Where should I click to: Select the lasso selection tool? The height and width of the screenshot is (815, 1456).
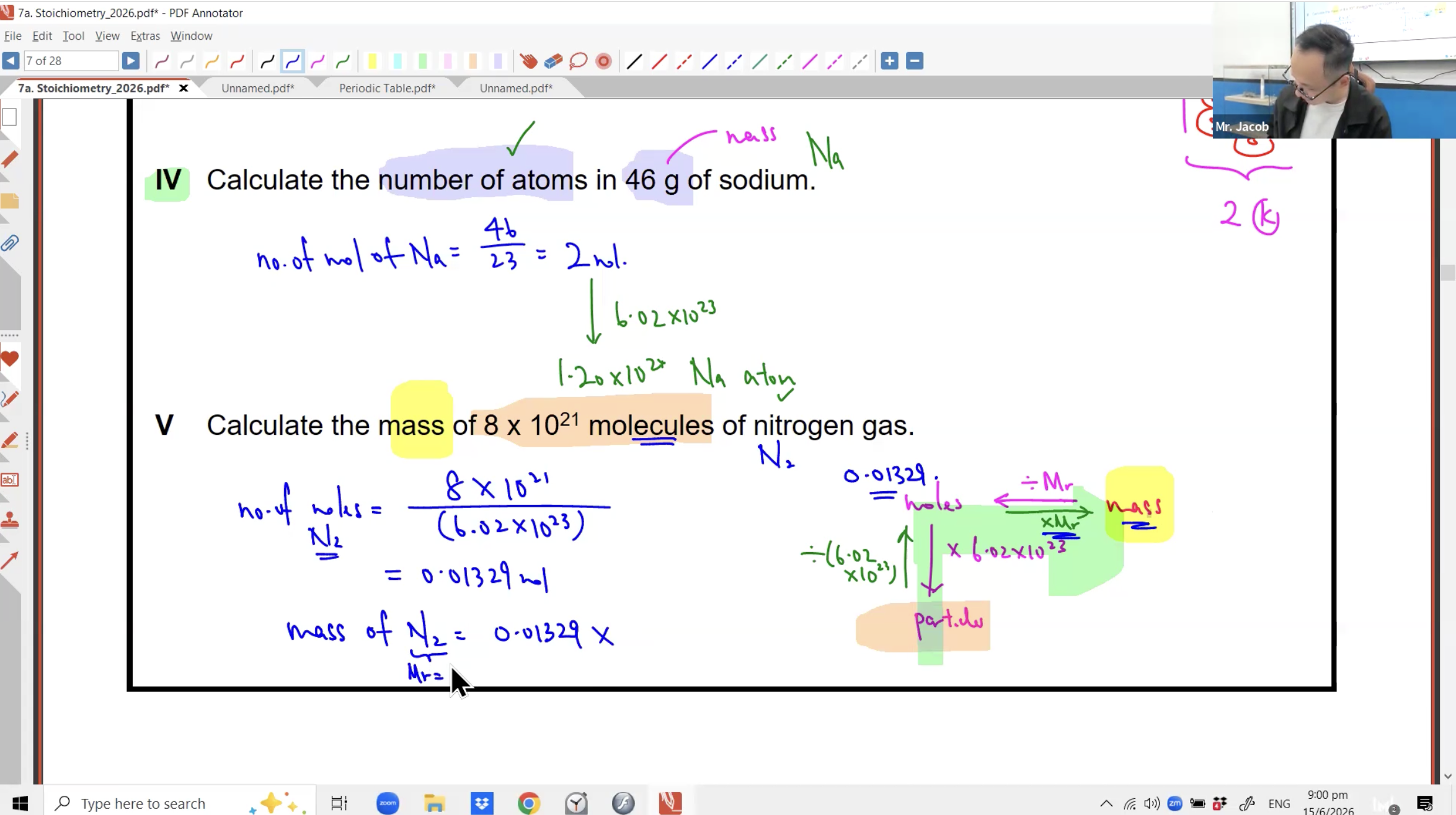tap(578, 61)
